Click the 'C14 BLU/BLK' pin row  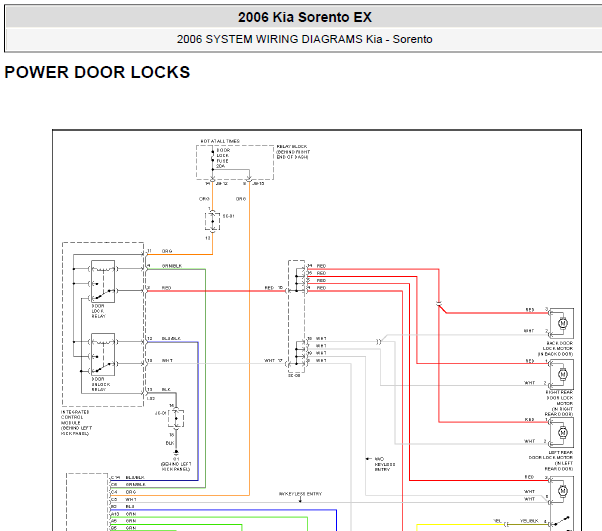pos(128,477)
